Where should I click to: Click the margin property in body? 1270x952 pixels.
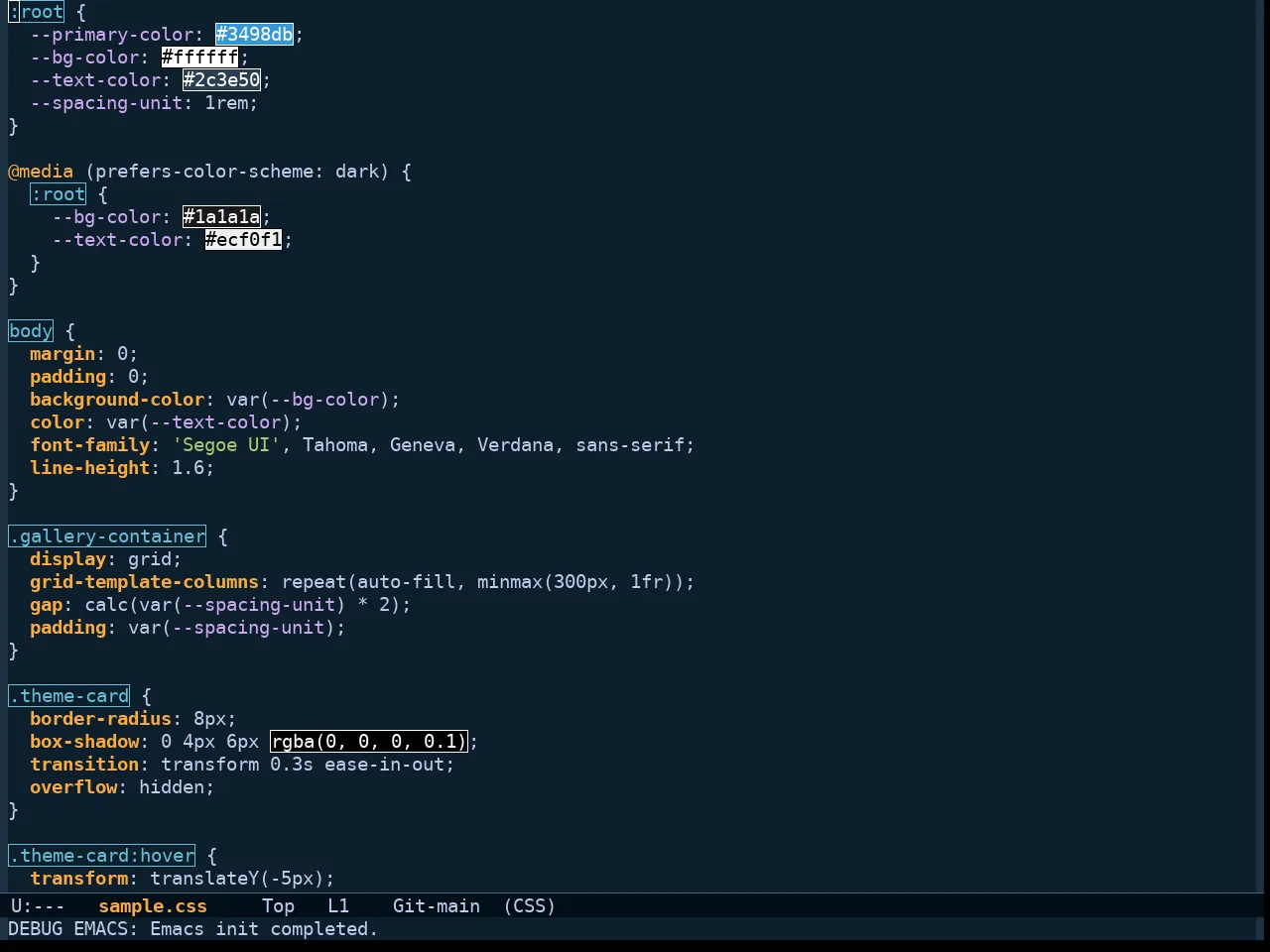pyautogui.click(x=63, y=354)
